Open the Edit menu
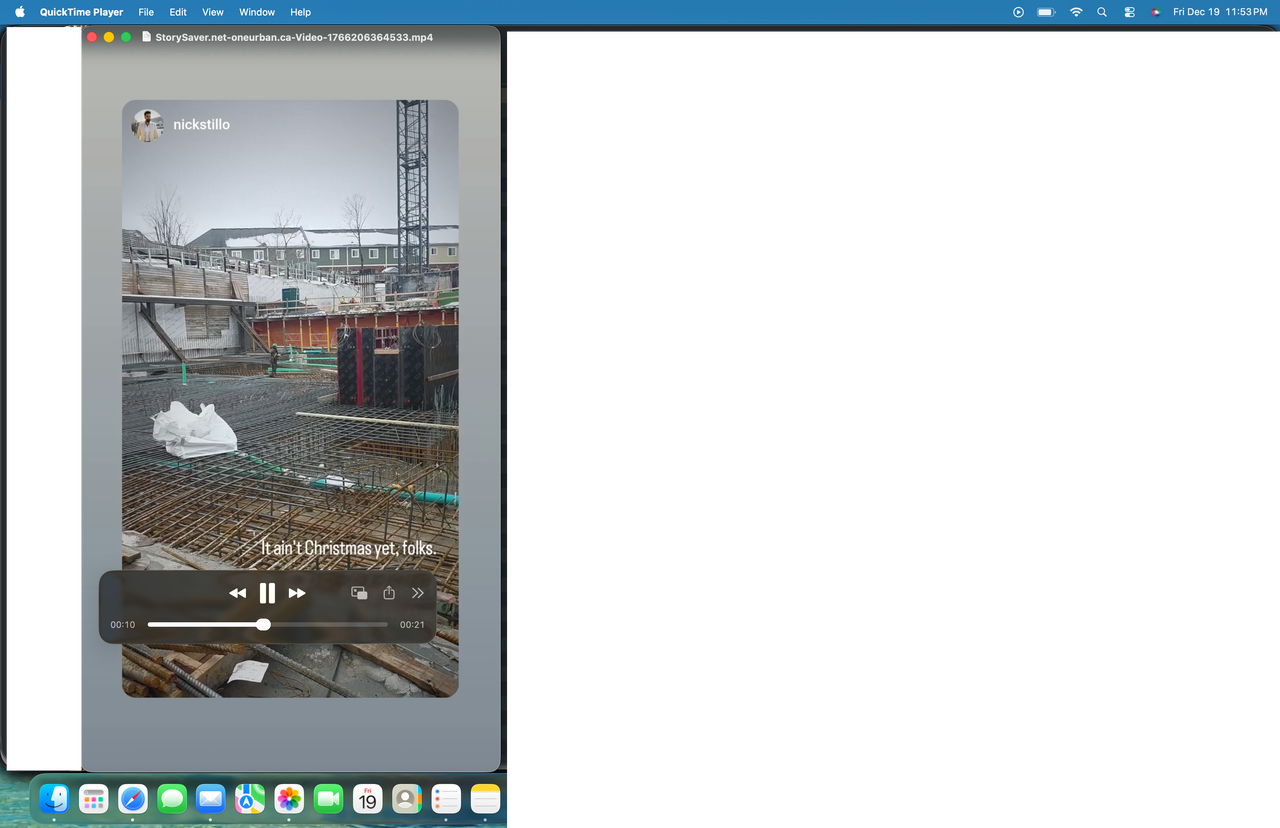The width and height of the screenshot is (1280, 828). pos(178,12)
